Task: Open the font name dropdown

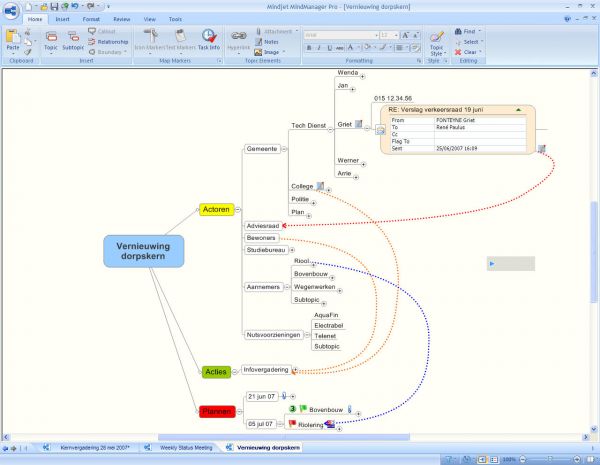Action: point(376,35)
